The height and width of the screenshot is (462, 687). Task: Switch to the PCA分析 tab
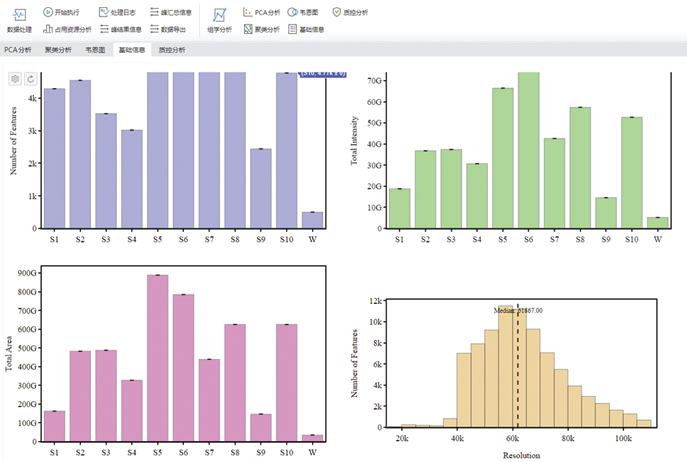coord(17,49)
